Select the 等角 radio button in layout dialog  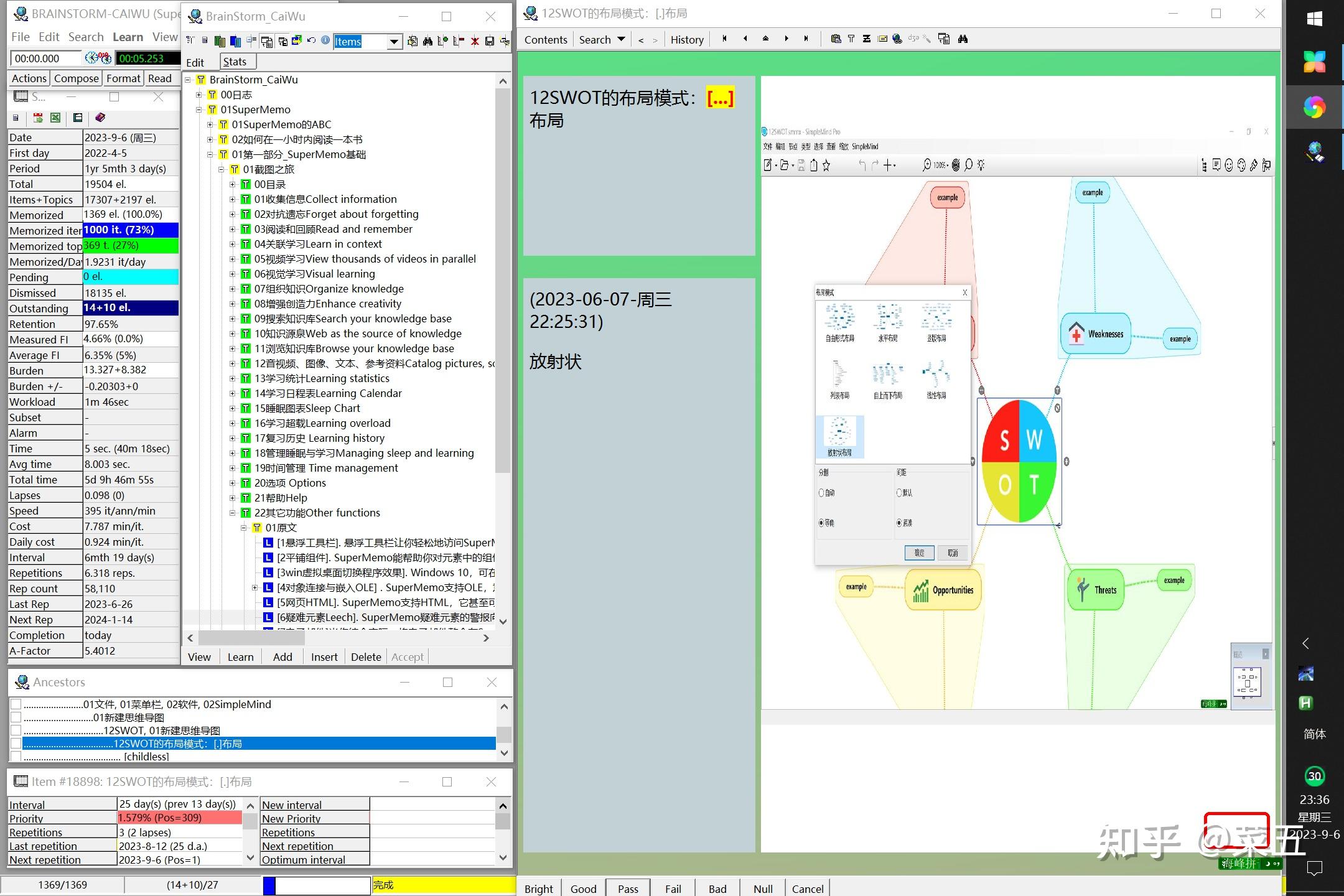pyautogui.click(x=823, y=523)
